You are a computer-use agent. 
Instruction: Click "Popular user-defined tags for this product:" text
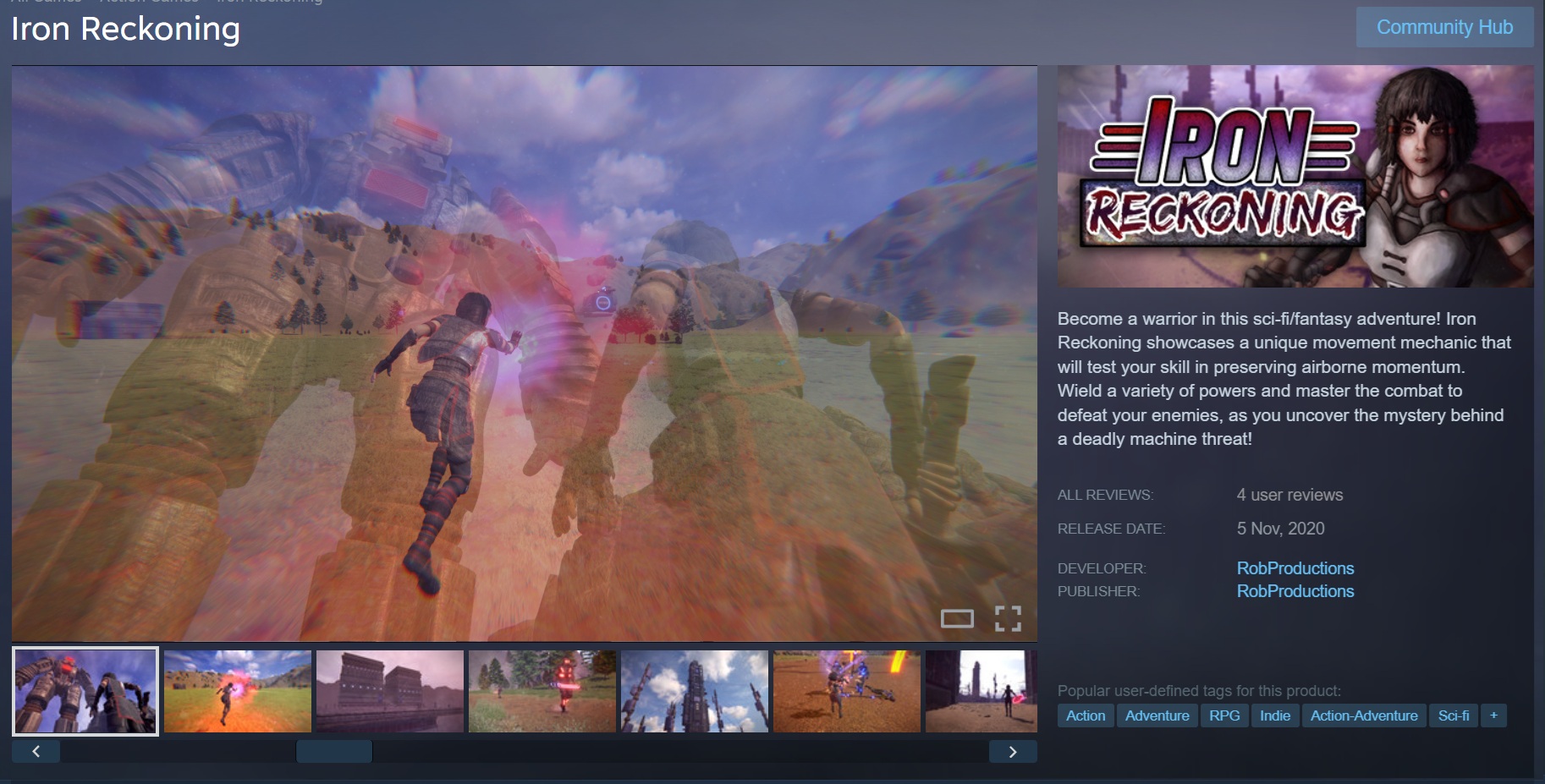tap(1199, 691)
